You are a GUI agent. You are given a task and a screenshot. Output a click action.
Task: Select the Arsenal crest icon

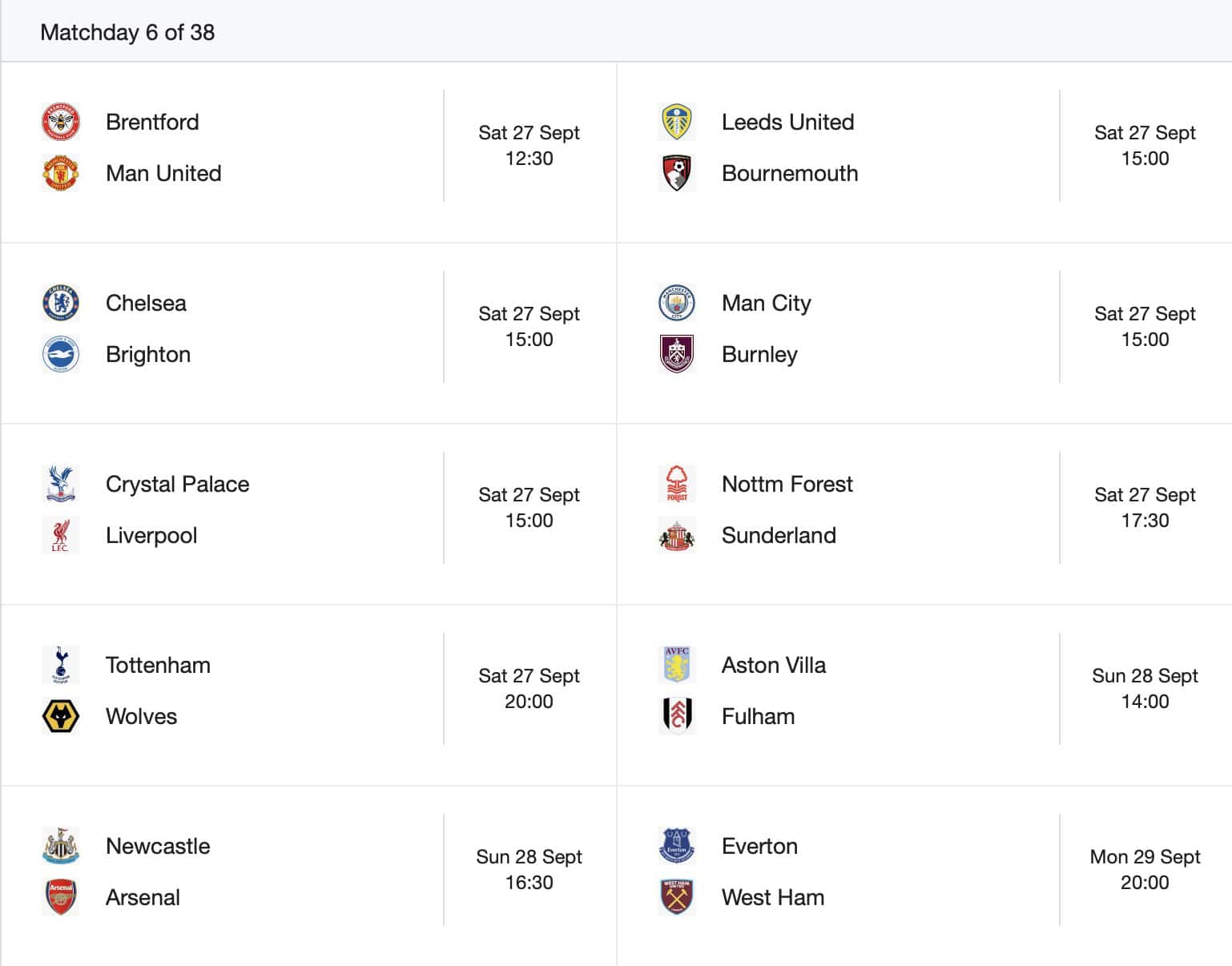(61, 897)
